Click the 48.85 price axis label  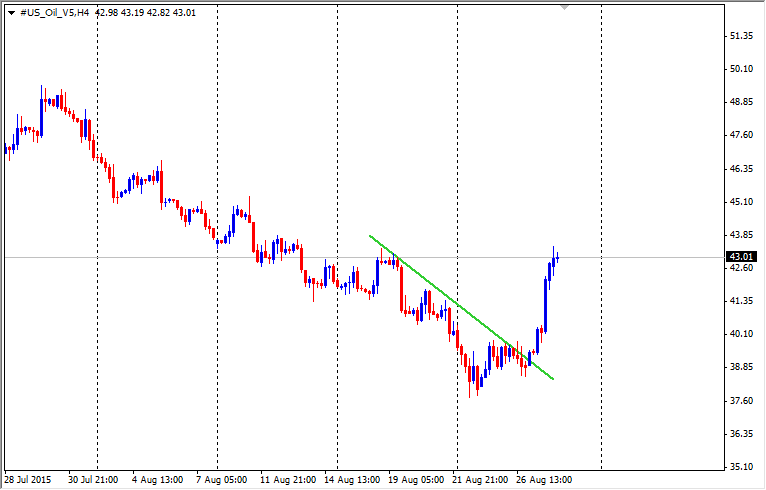741,102
